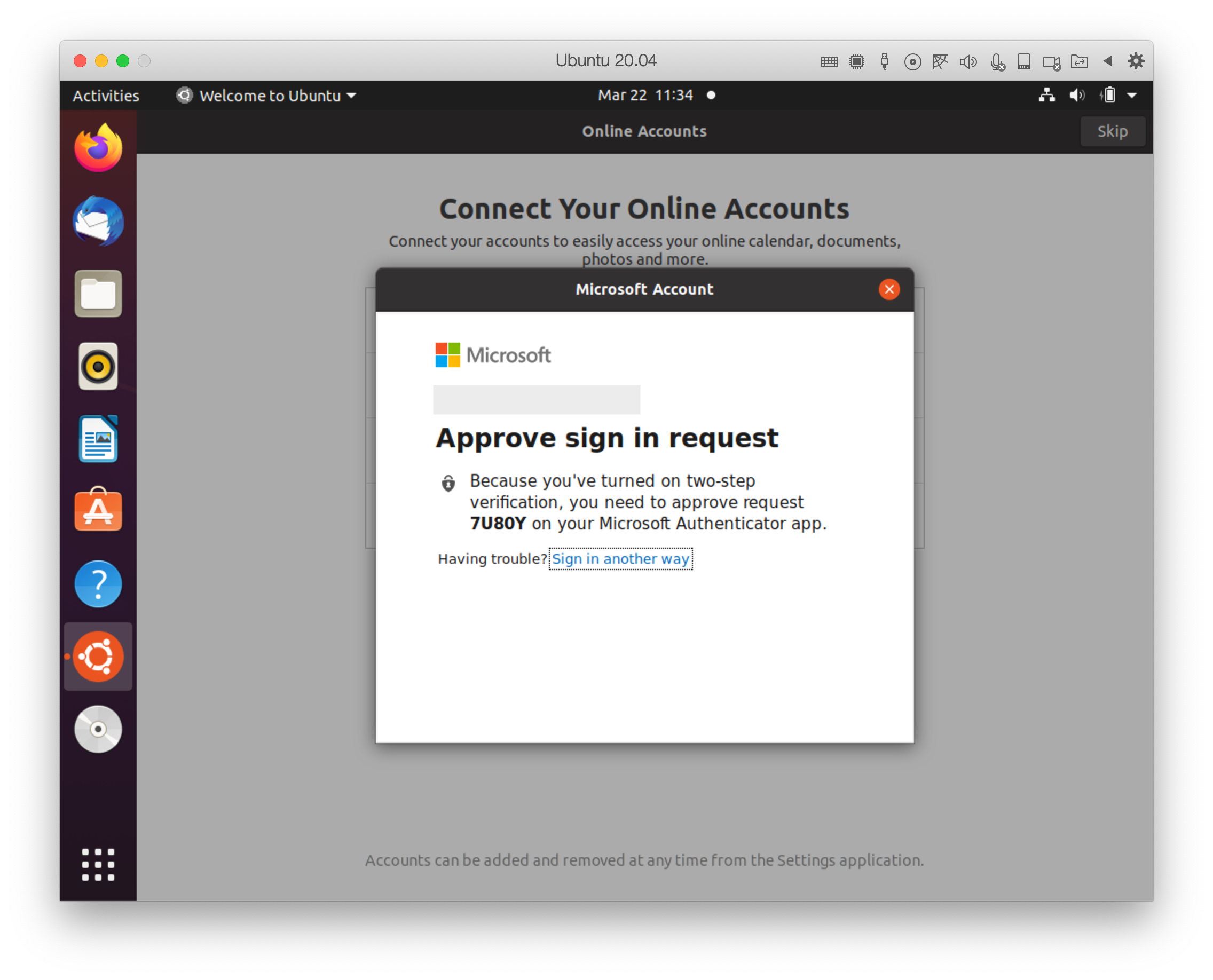Open Firefox from the dock
Screen dimensions: 1213x980
click(x=98, y=148)
